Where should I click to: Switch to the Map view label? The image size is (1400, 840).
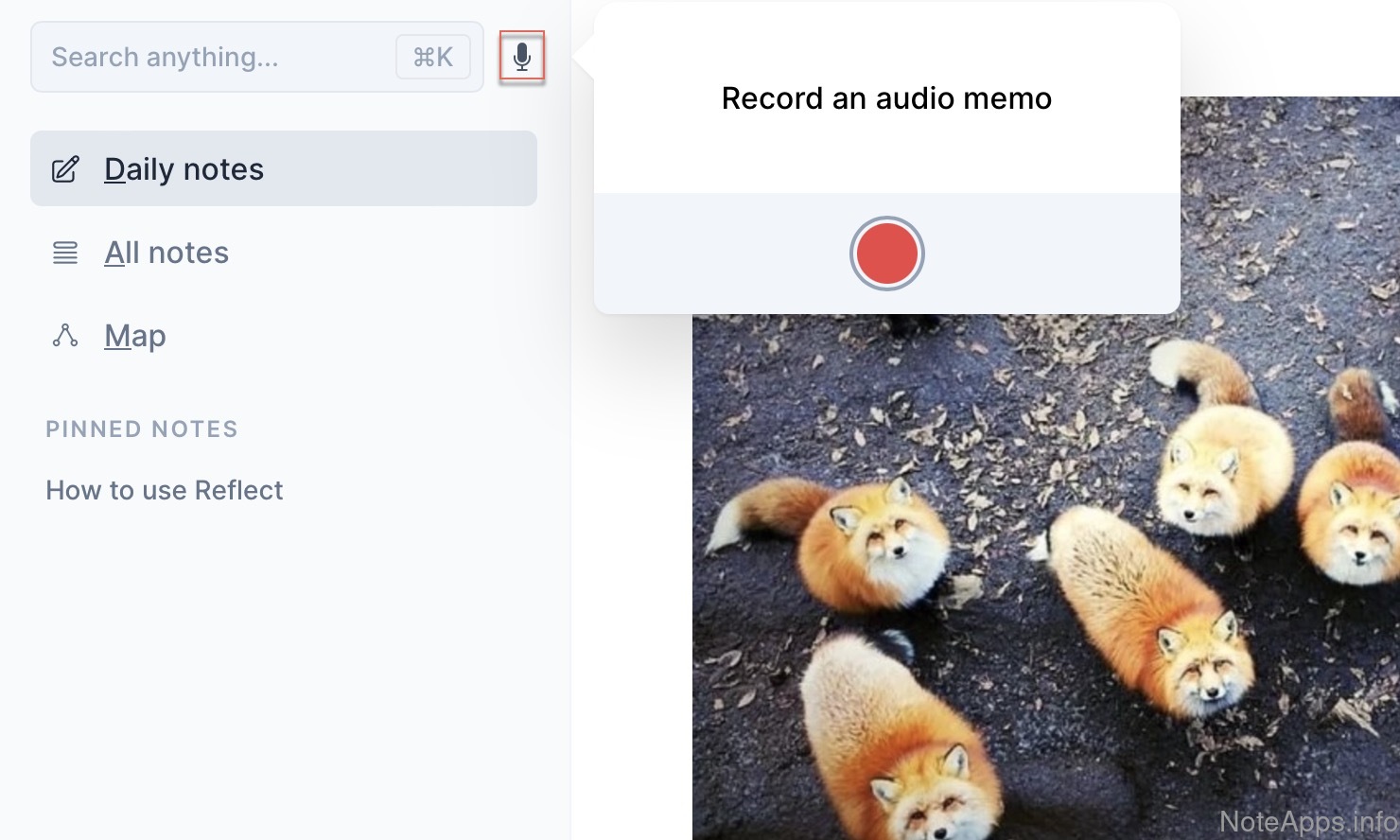coord(135,336)
